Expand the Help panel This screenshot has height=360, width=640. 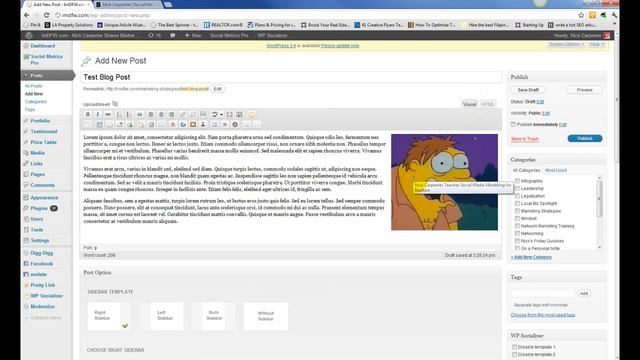click(x=597, y=44)
